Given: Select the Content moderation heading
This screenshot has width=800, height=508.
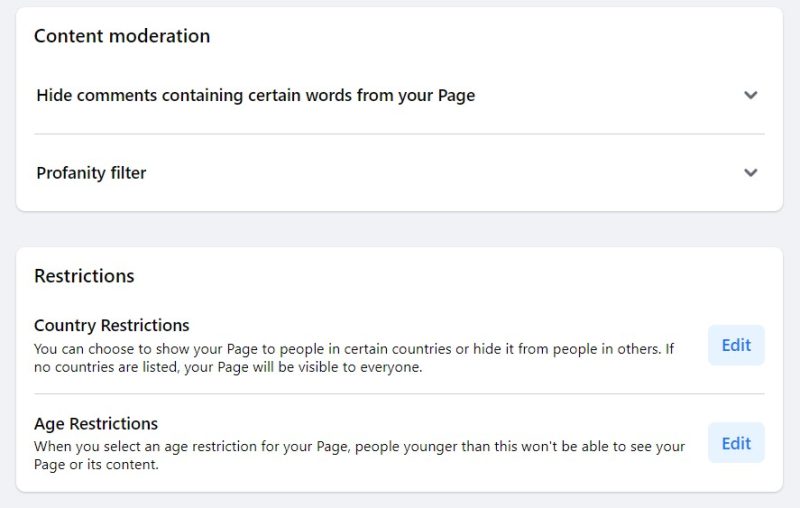Looking at the screenshot, I should (122, 36).
